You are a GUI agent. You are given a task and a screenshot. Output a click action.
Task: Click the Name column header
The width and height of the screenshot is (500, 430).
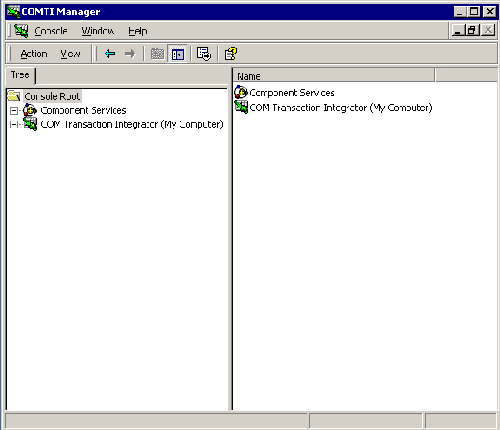(x=334, y=76)
